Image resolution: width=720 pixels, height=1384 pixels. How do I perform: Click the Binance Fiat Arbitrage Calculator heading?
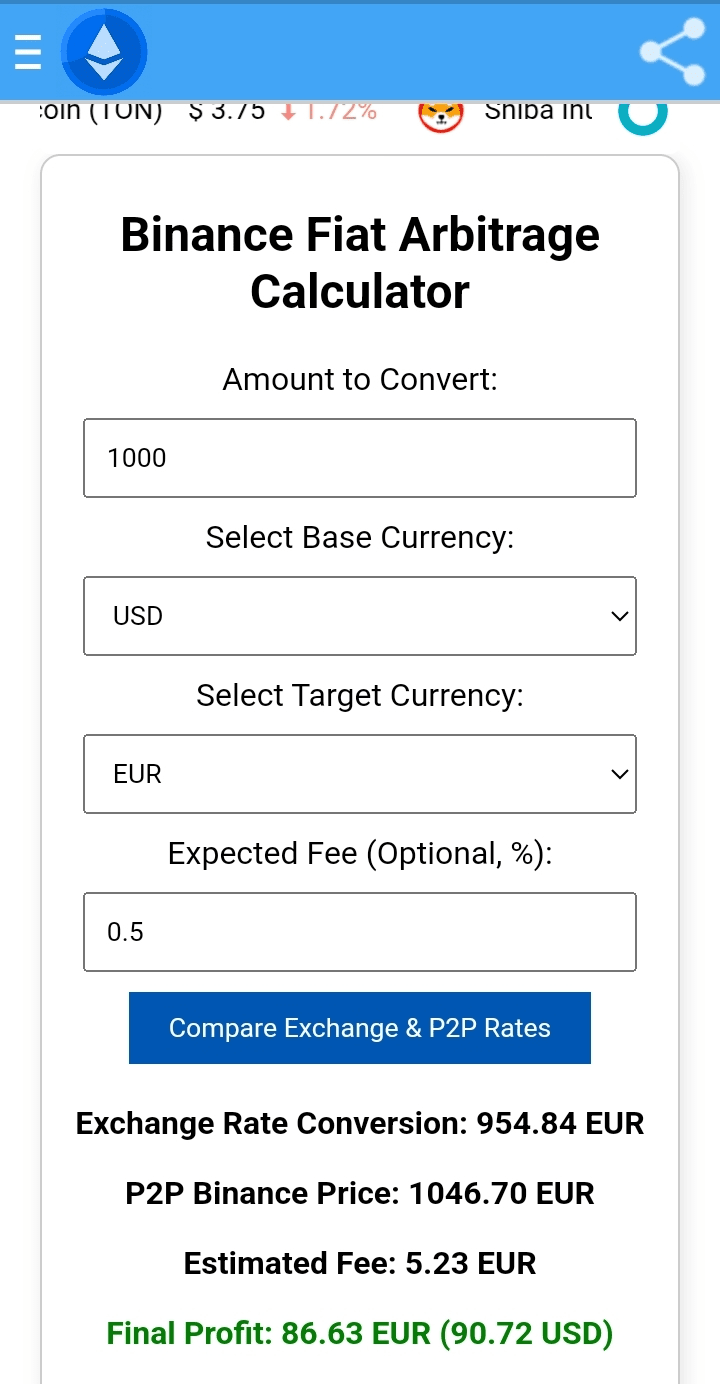point(360,263)
